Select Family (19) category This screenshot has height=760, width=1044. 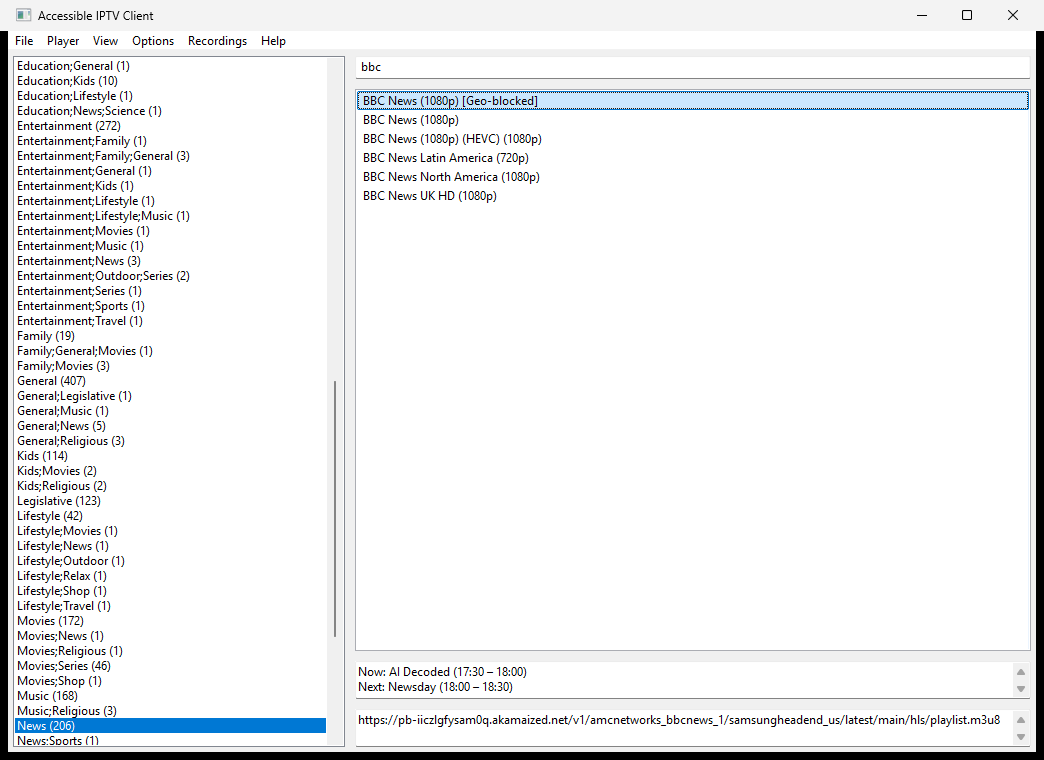point(170,336)
